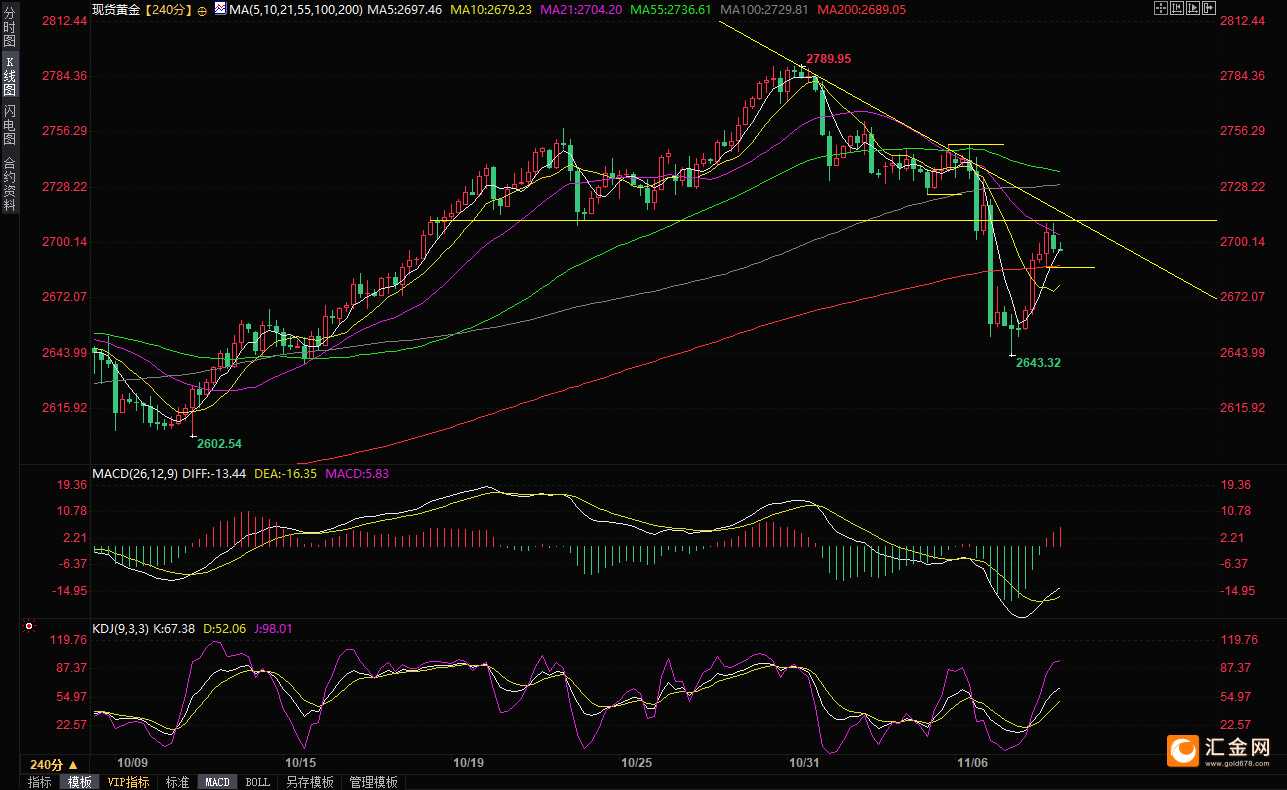Click the 10/25 date on the time axis
The image size is (1287, 790).
pos(637,763)
